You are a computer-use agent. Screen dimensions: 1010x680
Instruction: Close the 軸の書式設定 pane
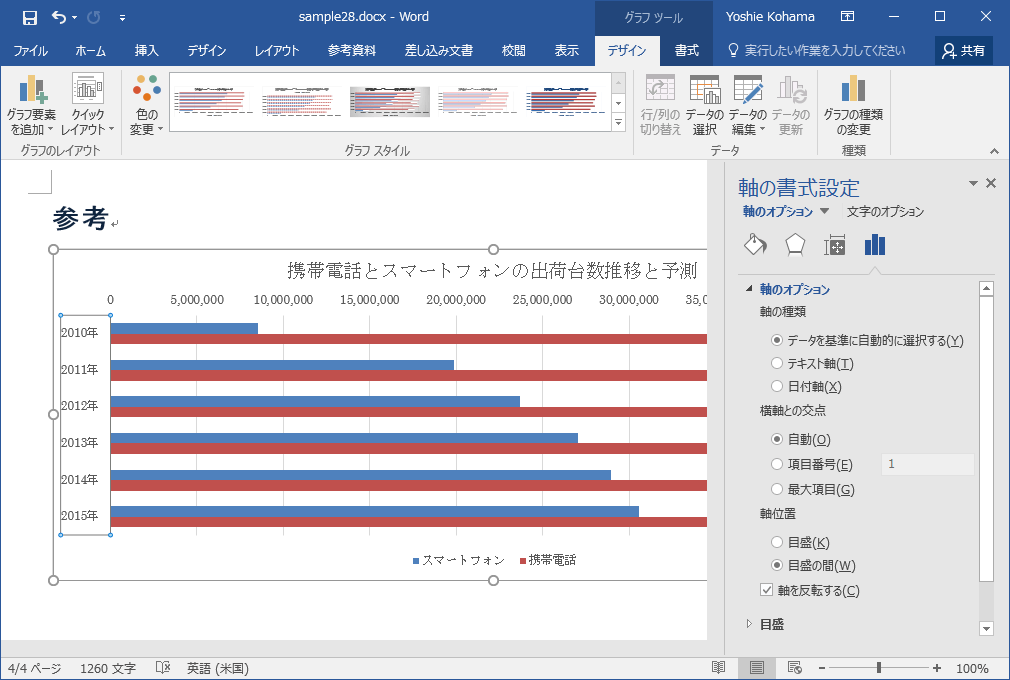991,184
